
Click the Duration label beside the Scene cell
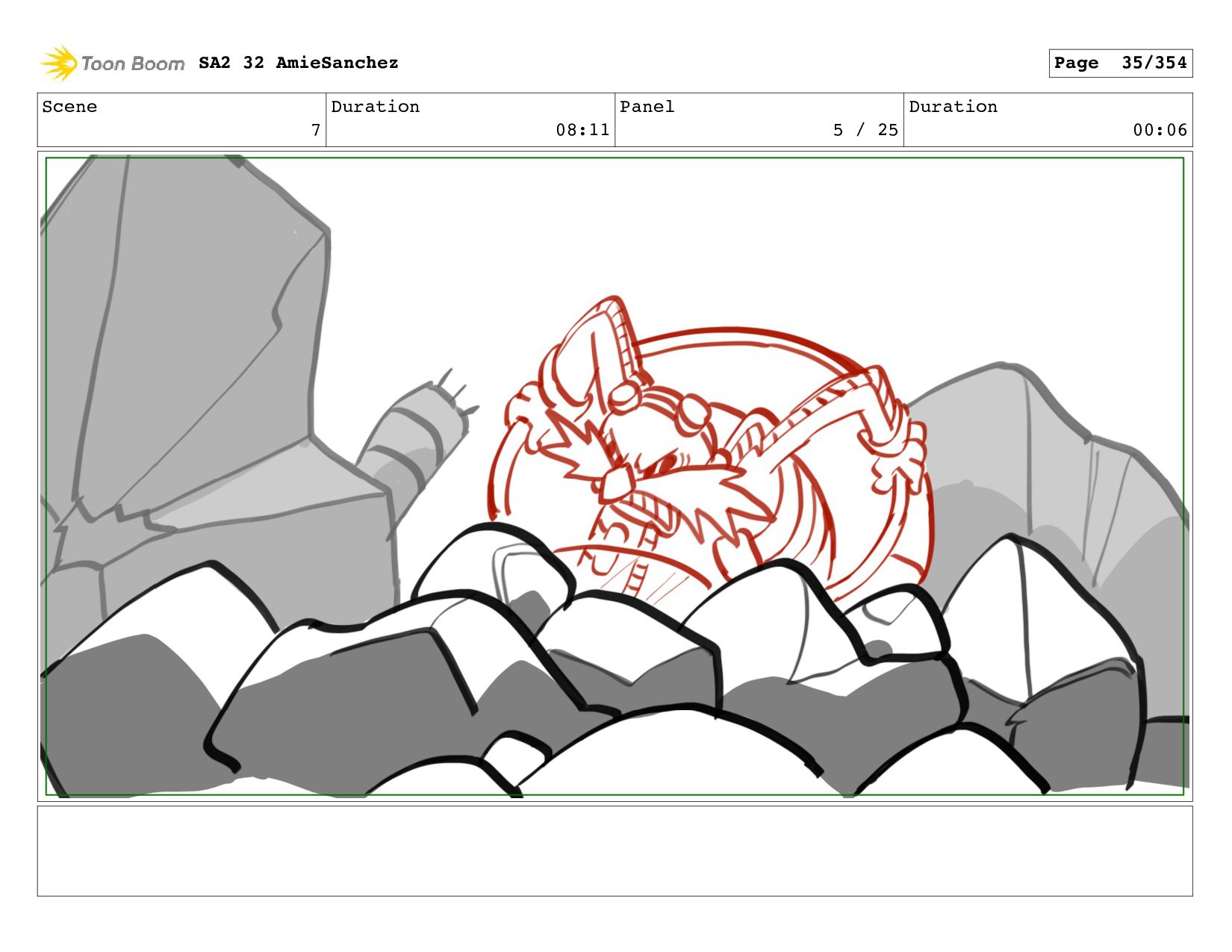pyautogui.click(x=376, y=107)
